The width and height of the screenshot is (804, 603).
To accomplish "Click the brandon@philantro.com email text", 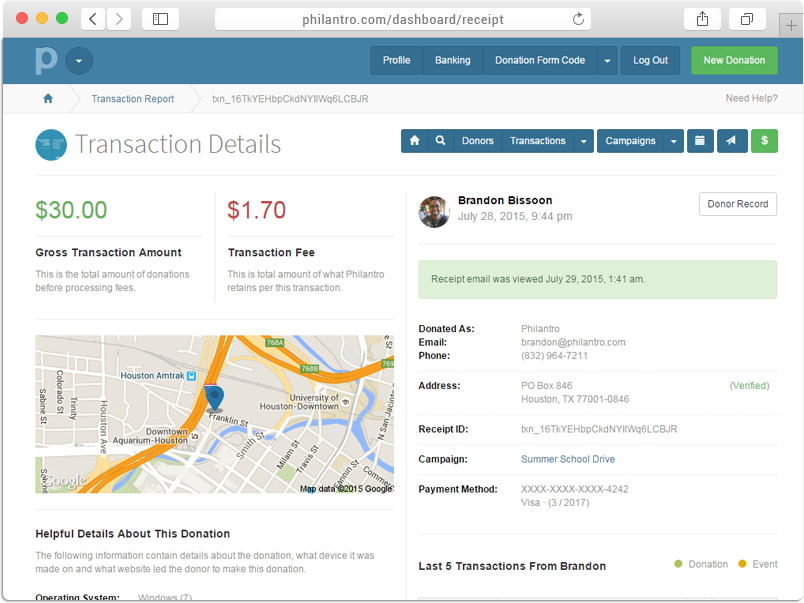I will (573, 342).
